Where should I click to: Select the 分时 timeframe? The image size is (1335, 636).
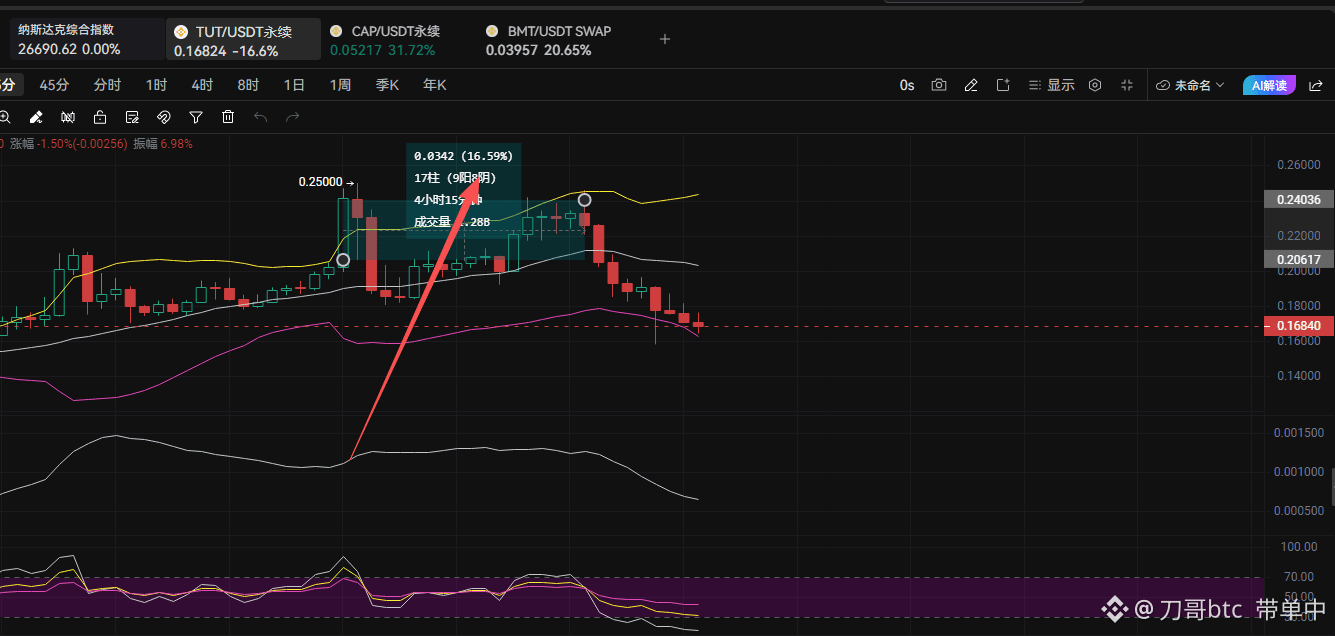click(x=107, y=85)
